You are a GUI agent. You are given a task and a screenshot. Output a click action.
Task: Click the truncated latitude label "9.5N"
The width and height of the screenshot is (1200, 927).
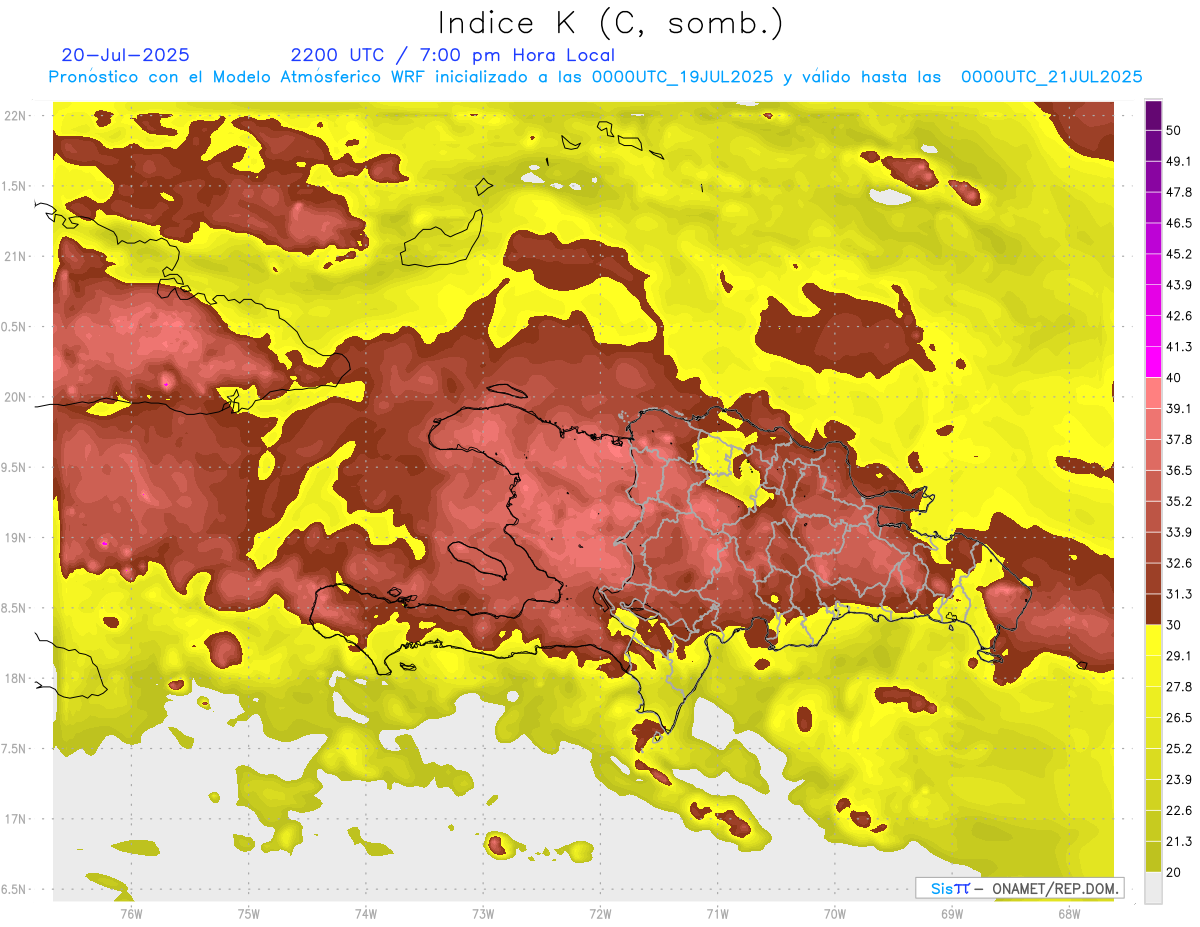click(x=14, y=467)
